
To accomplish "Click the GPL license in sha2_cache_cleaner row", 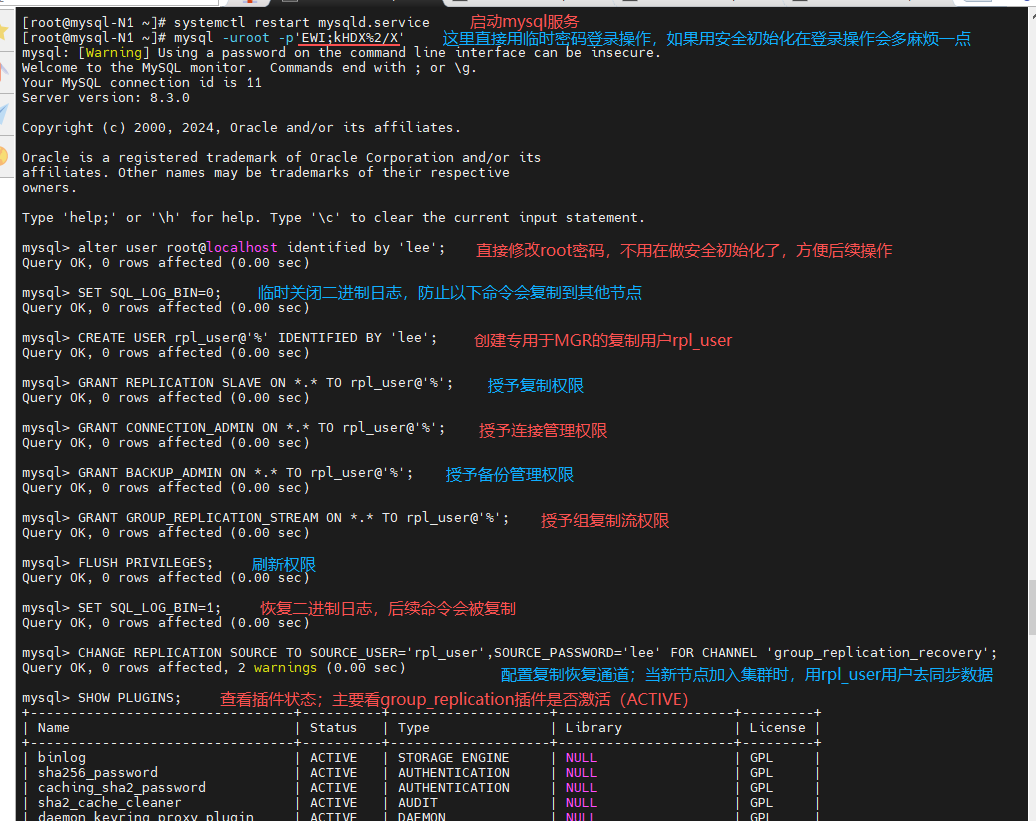I will [761, 803].
